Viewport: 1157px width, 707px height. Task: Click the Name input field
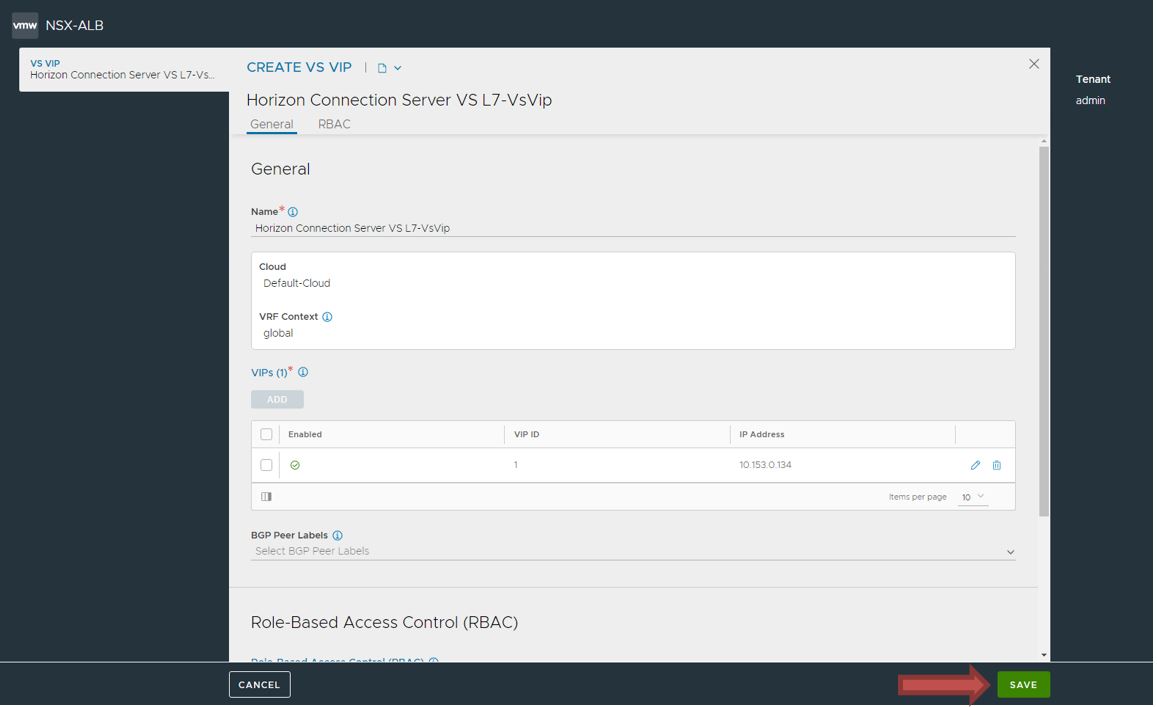(x=633, y=228)
